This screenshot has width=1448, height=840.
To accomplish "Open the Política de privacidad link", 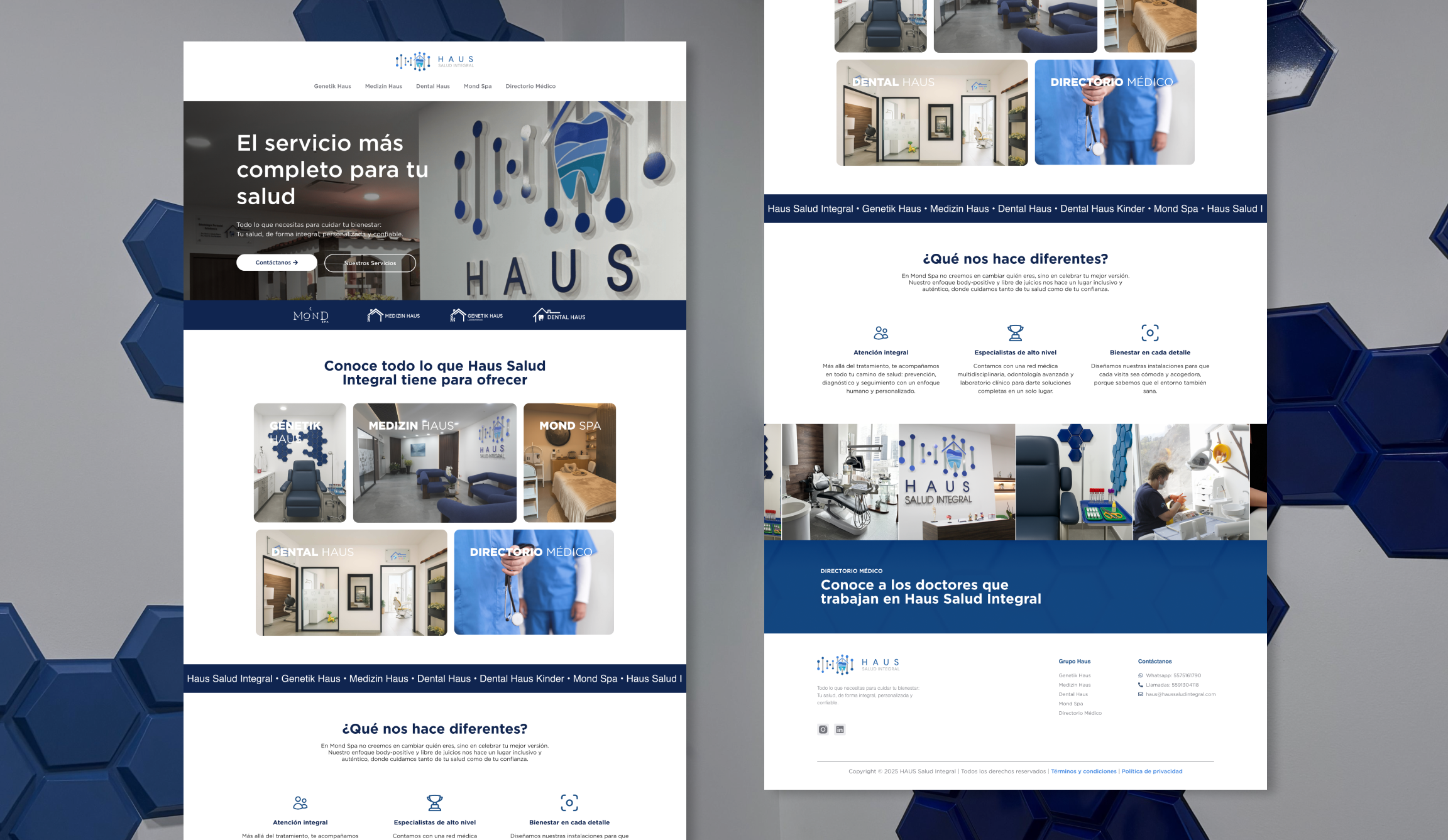I will [1152, 771].
